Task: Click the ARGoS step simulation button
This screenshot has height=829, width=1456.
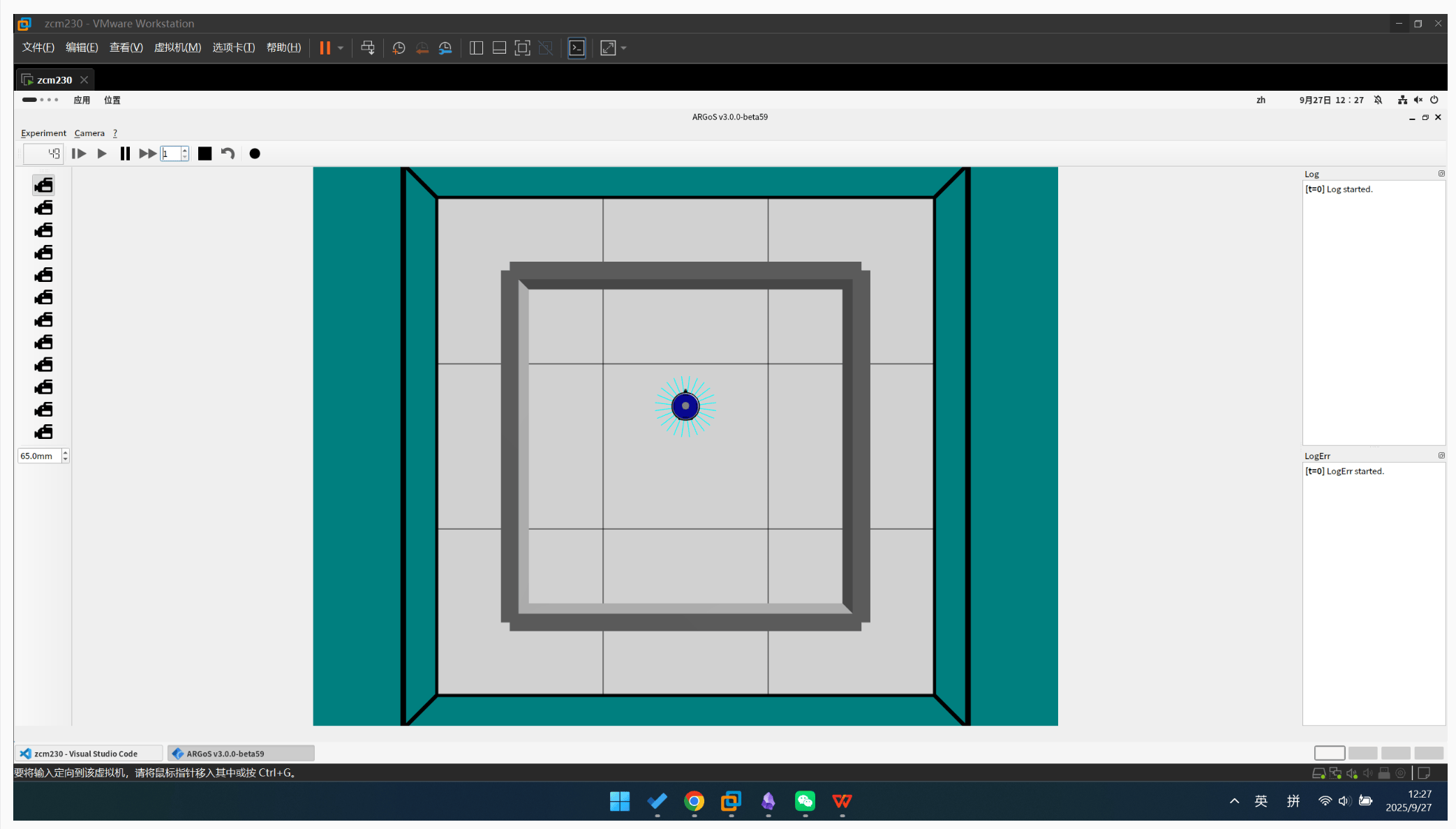Action: click(79, 154)
